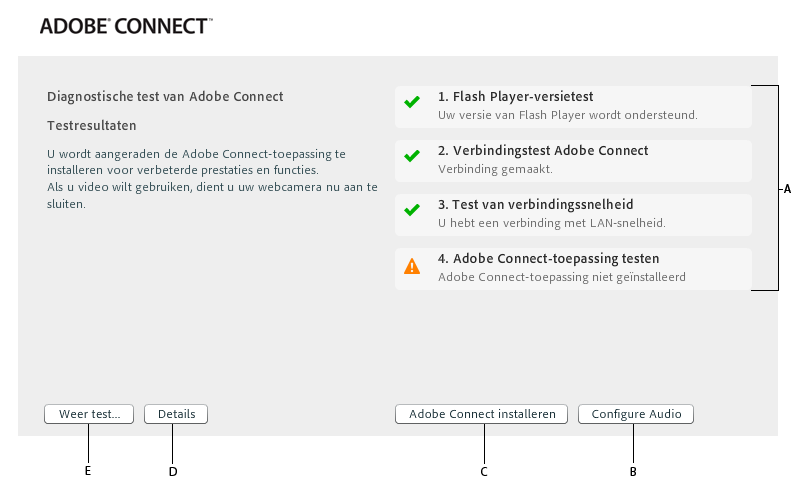
Task: Click the Testresultaten heading
Action: coord(92,126)
